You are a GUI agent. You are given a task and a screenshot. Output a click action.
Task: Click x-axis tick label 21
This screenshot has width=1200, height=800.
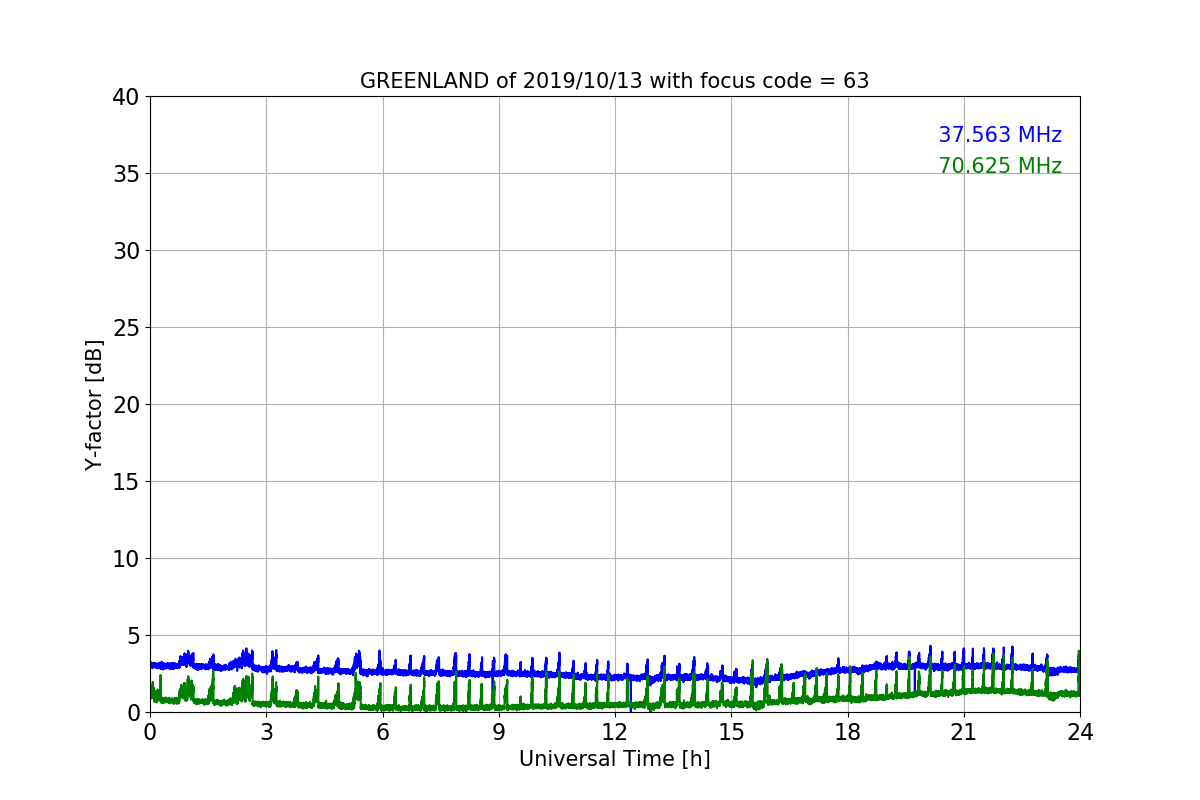click(964, 732)
